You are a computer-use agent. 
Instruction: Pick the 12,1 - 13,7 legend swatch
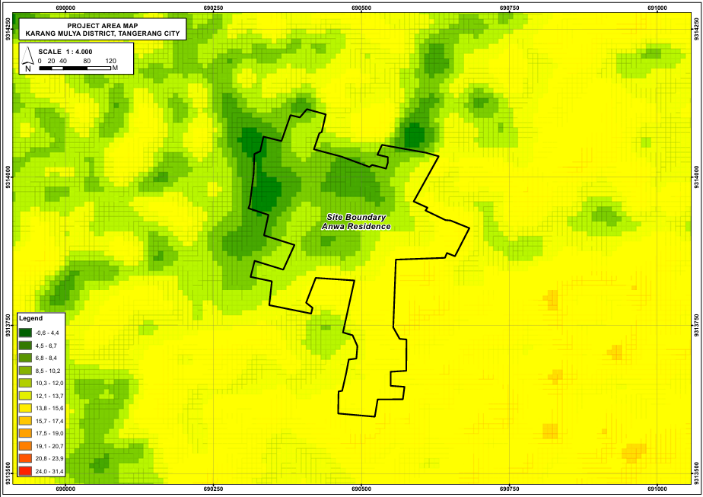point(25,396)
